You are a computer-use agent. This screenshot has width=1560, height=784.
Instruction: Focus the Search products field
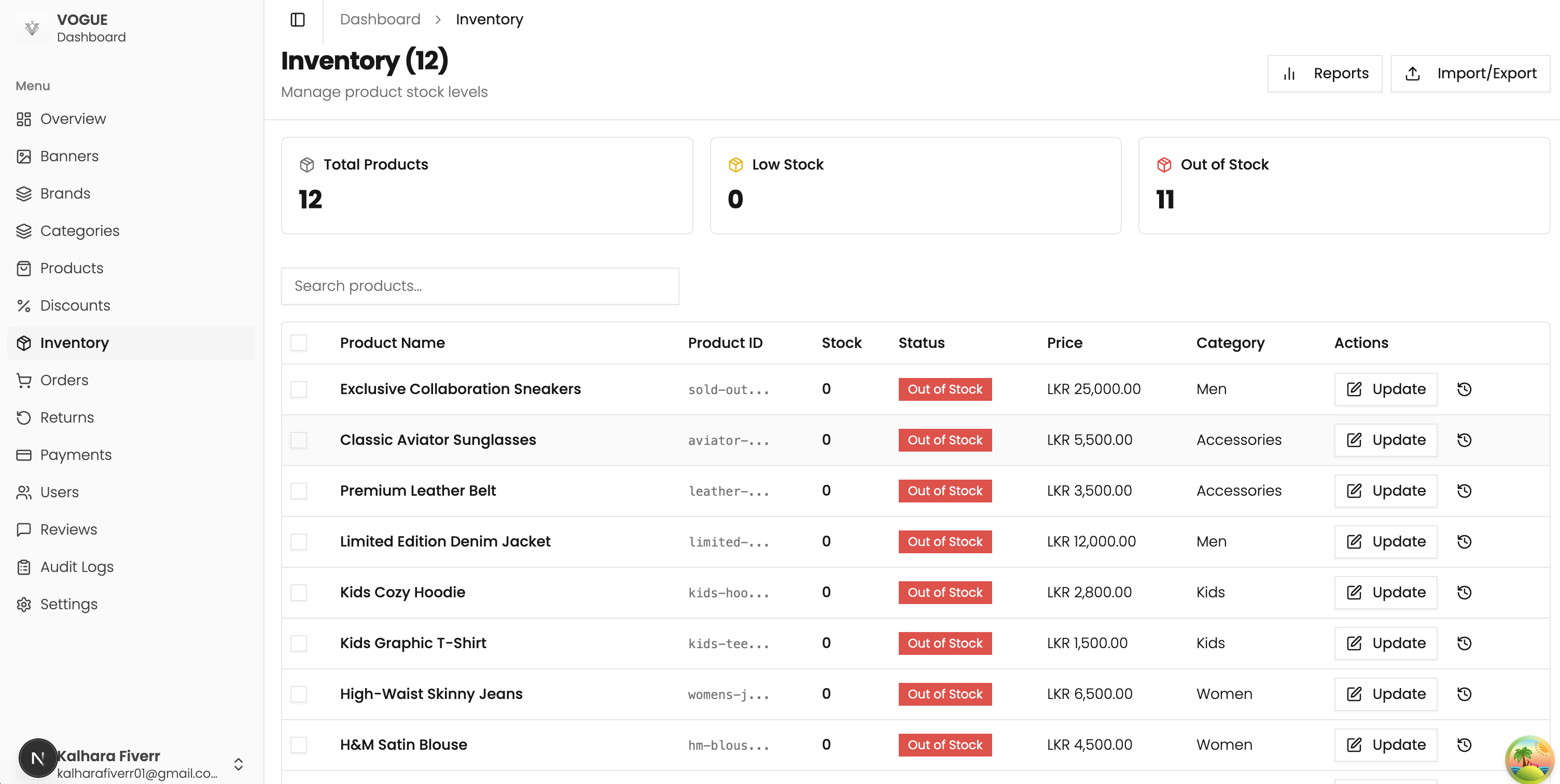(480, 286)
